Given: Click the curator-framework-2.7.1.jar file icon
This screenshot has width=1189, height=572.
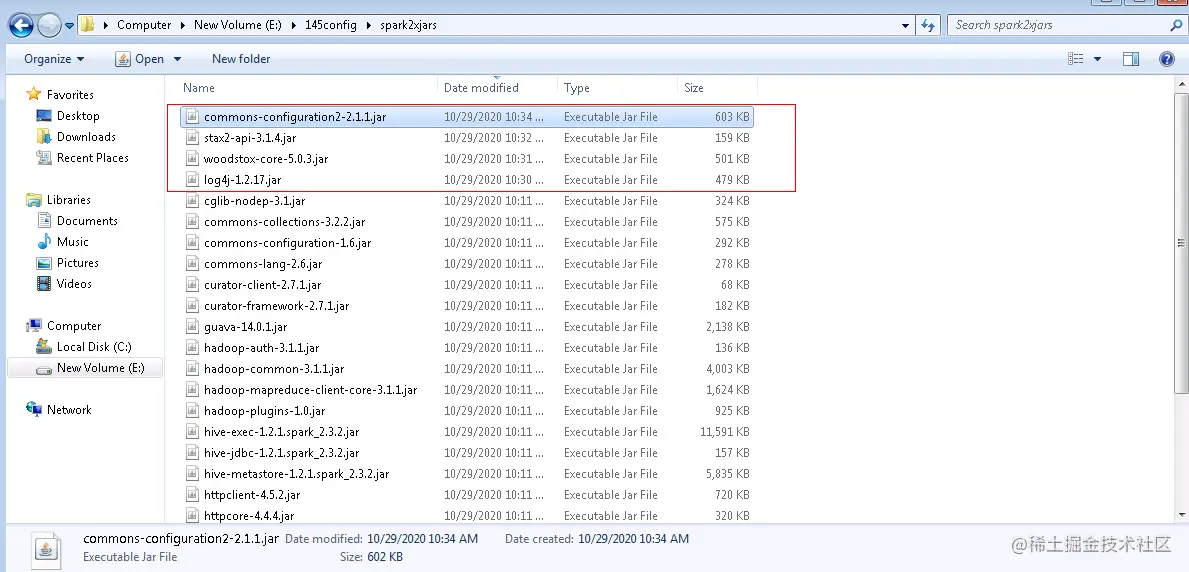Looking at the screenshot, I should (x=193, y=306).
